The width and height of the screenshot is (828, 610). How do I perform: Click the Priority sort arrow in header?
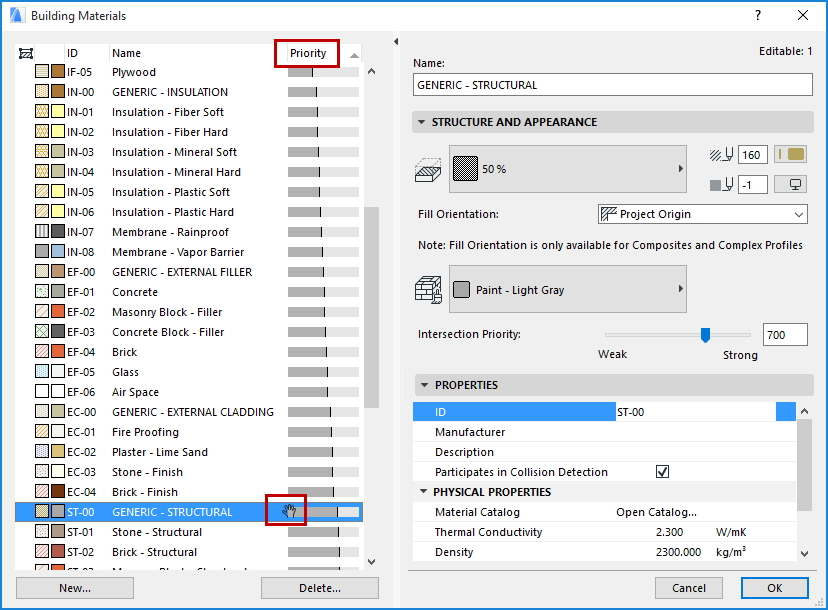354,55
